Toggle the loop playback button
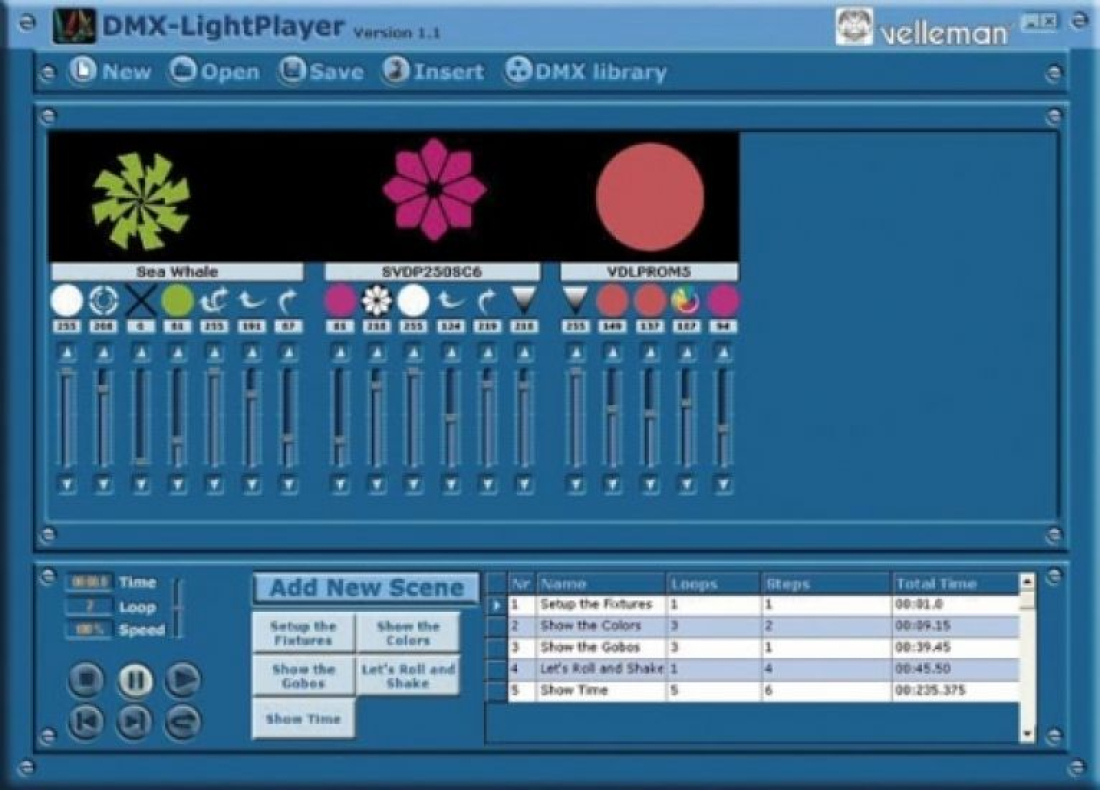Viewport: 1100px width, 790px height. click(183, 722)
